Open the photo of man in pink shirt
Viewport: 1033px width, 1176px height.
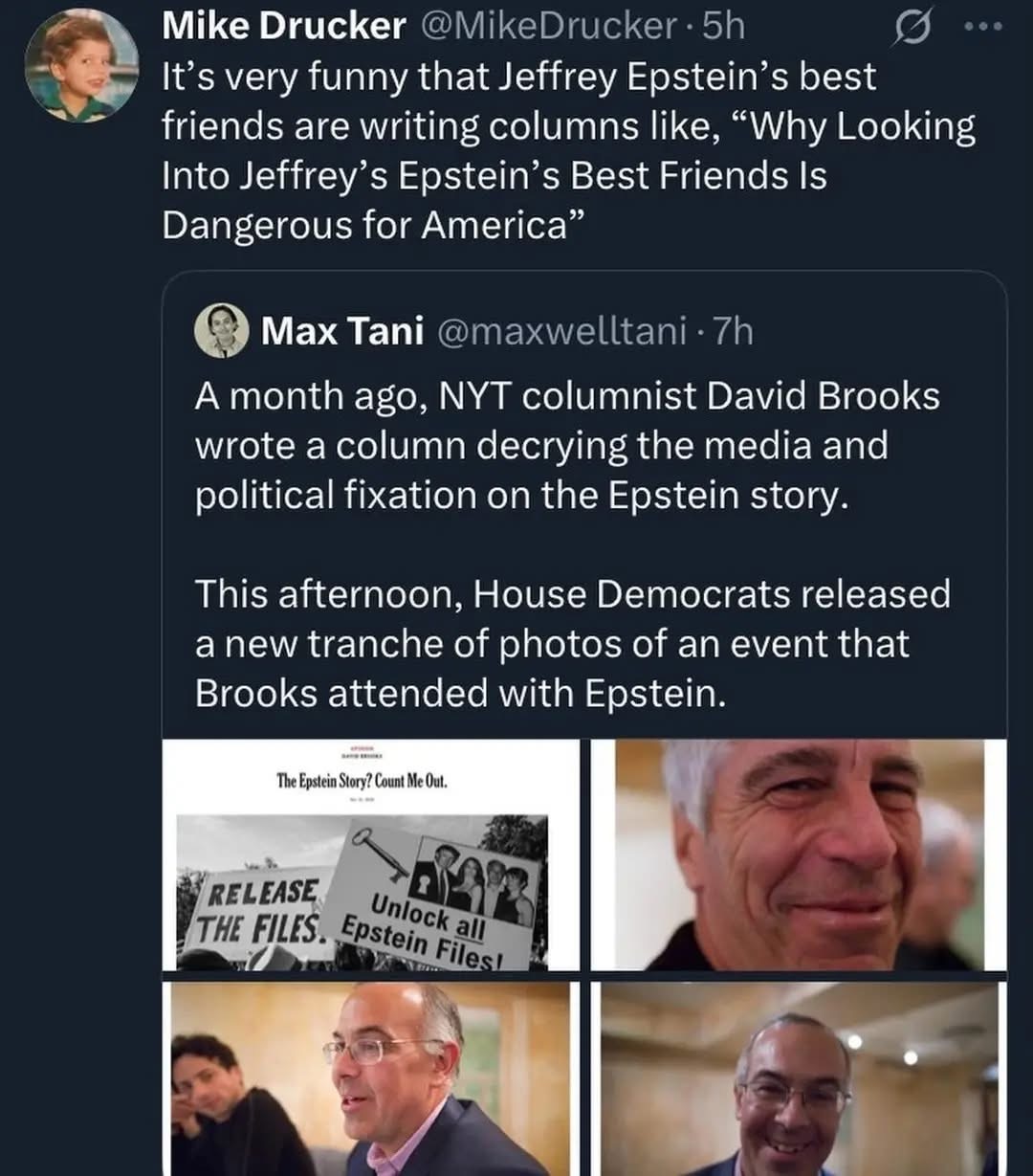(371, 1079)
